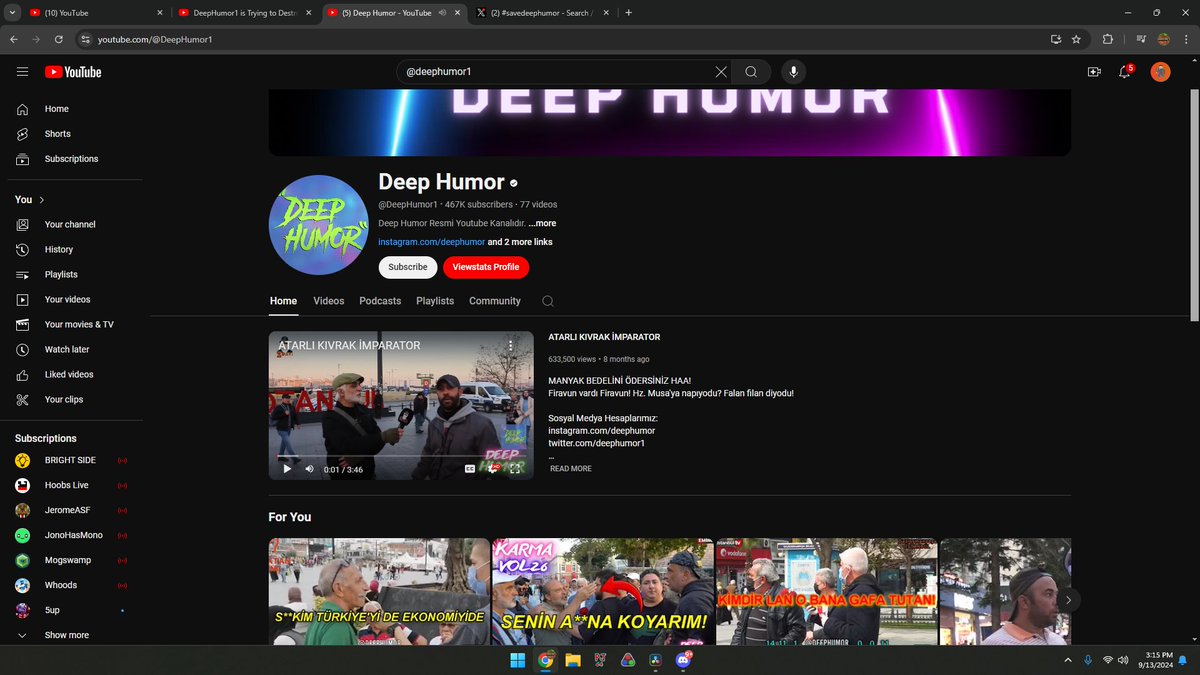Open featured video three-dot menu
This screenshot has height=675, width=1200.
point(511,345)
